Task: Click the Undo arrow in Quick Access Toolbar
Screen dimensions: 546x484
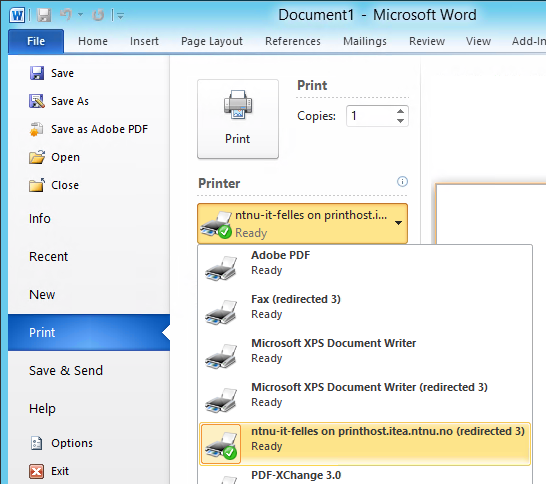Action: (65, 15)
